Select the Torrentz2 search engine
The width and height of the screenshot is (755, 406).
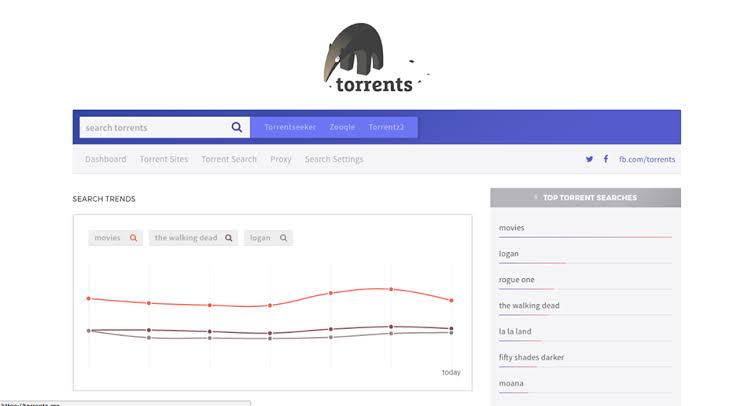click(x=386, y=127)
